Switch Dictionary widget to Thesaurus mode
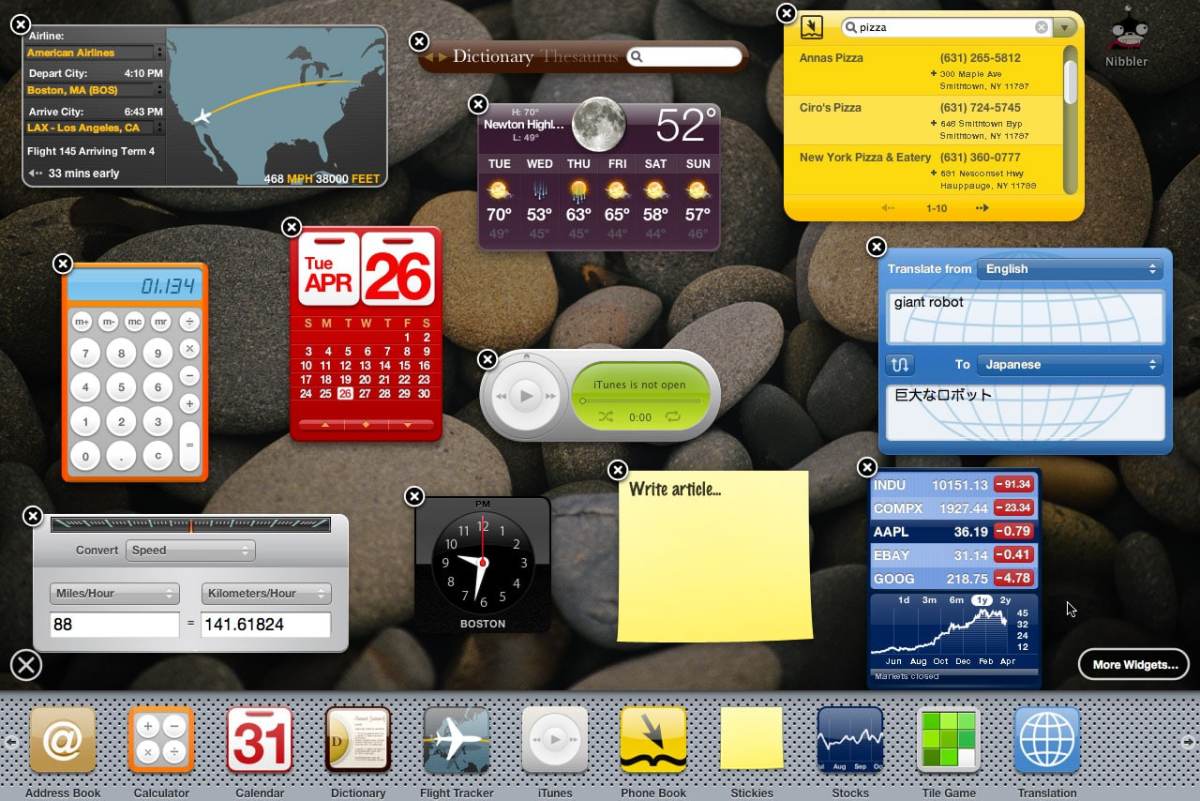This screenshot has height=801, width=1200. point(583,57)
